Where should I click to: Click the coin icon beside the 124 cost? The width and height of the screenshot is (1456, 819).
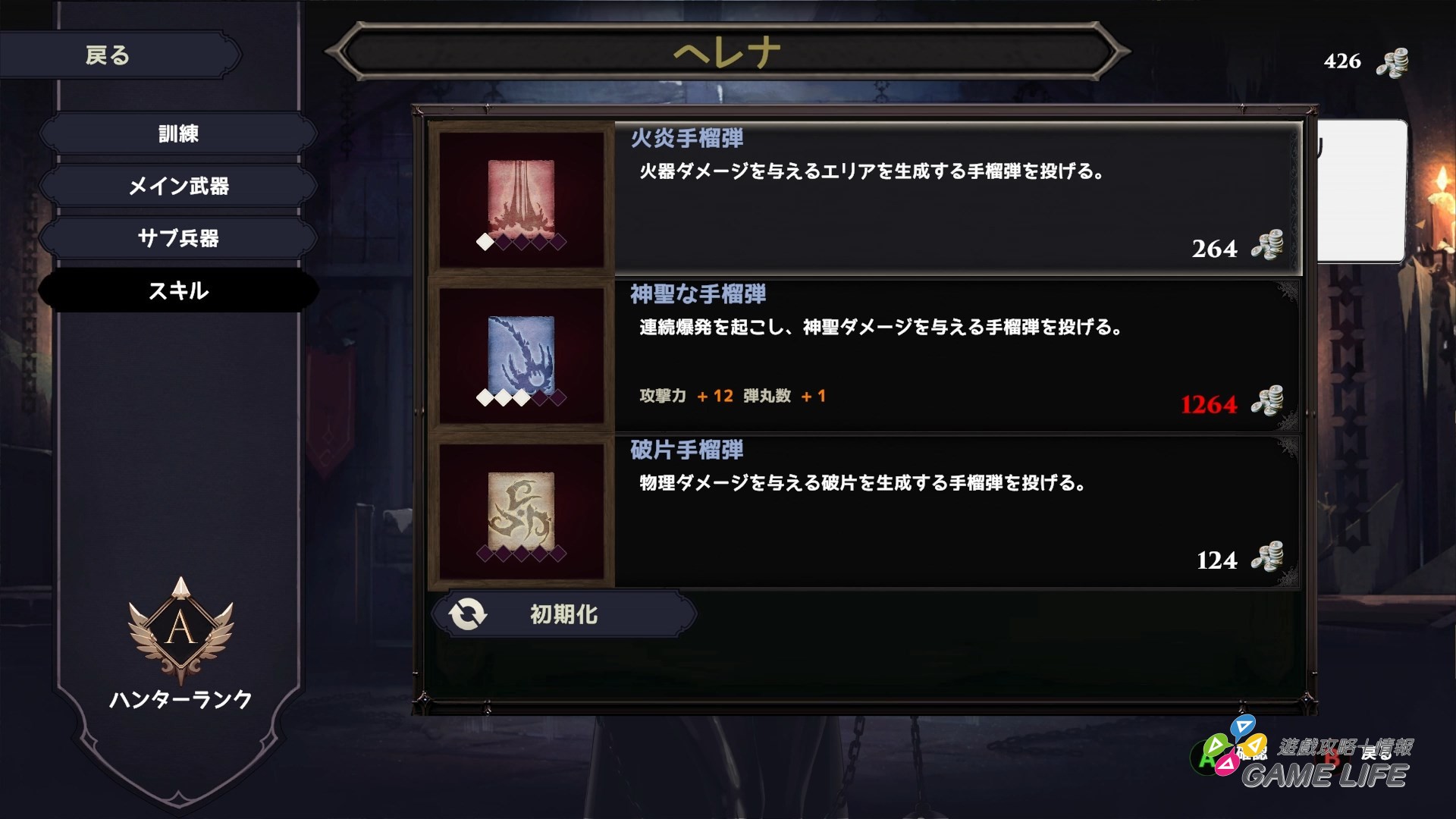point(1267,557)
